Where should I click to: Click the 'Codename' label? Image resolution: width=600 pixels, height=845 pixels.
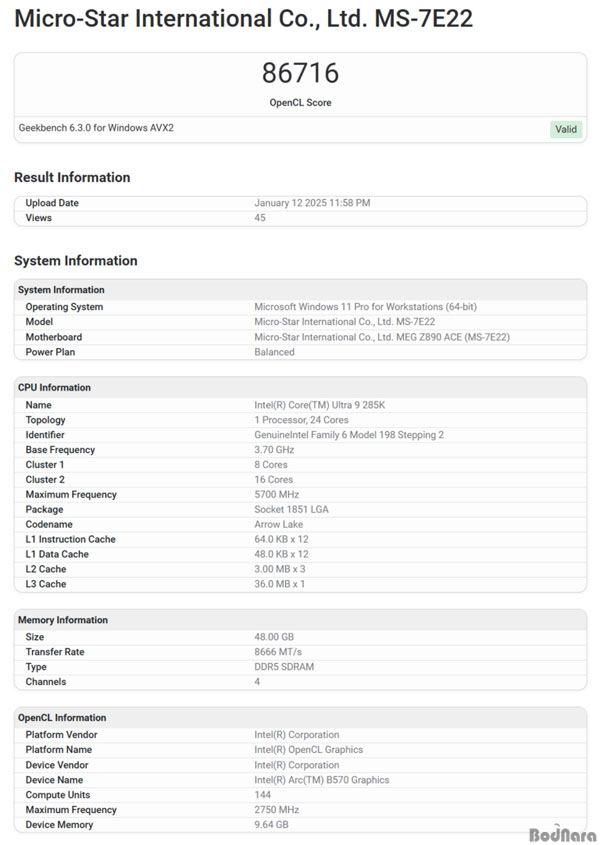tap(49, 524)
